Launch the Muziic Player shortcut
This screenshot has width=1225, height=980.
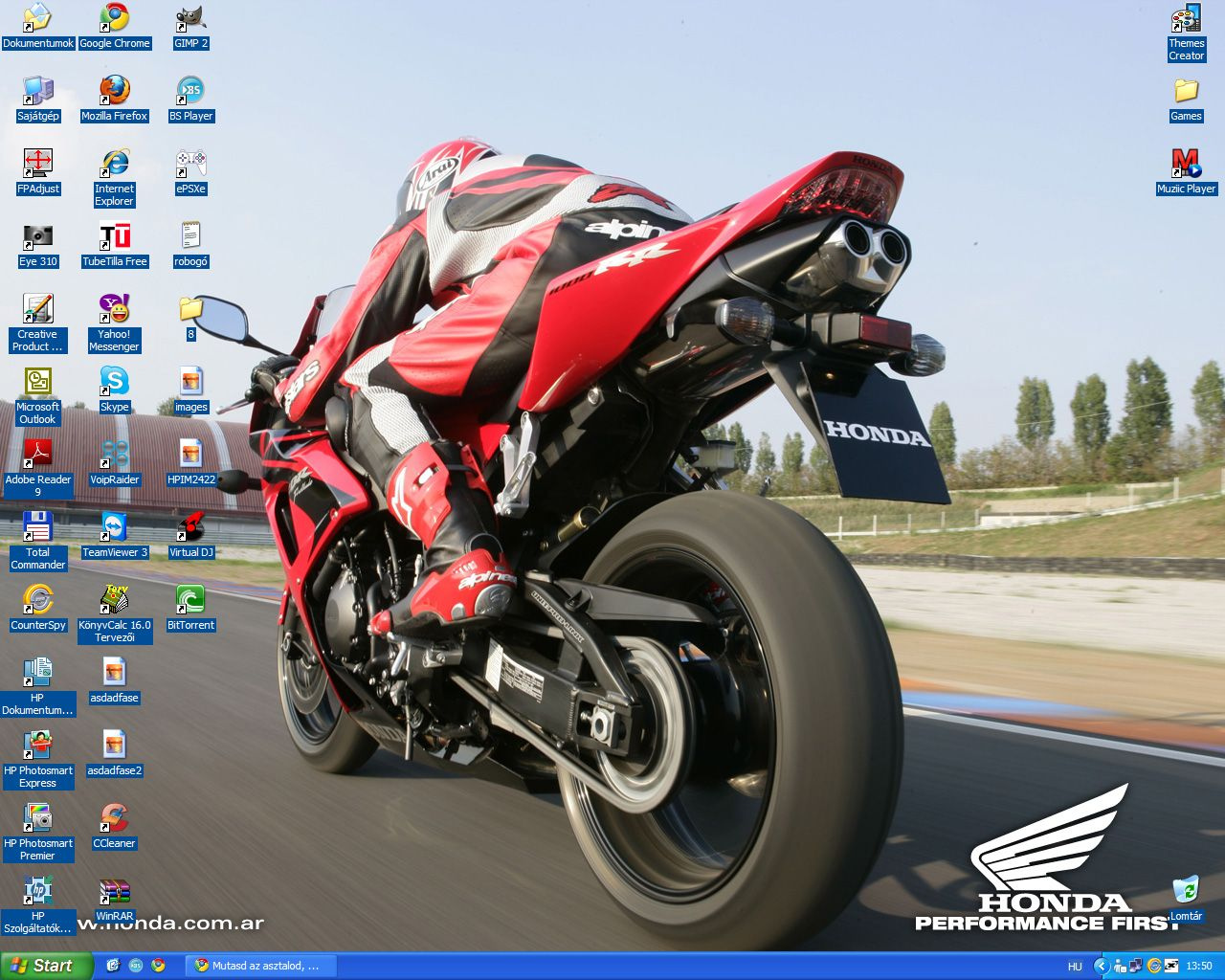pos(1186,172)
